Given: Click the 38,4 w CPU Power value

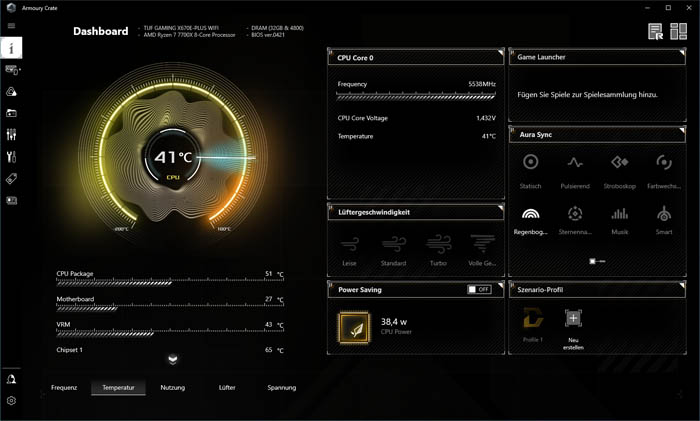Looking at the screenshot, I should pyautogui.click(x=394, y=321).
